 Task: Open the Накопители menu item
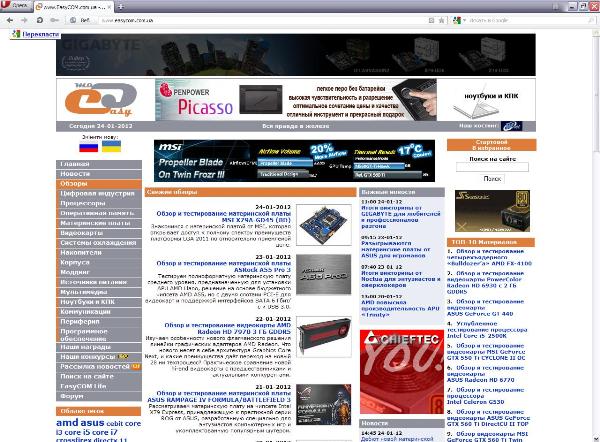coord(99,253)
